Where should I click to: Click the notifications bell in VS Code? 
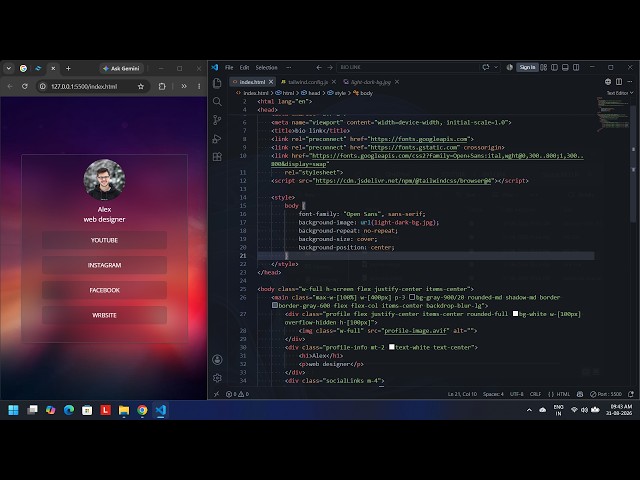pos(631,394)
